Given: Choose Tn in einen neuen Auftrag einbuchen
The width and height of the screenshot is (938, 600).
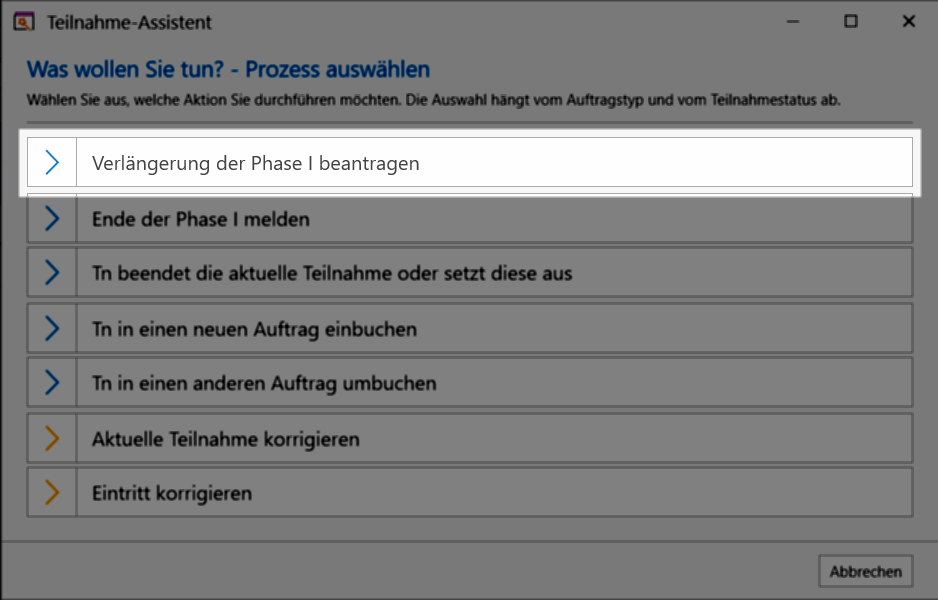Looking at the screenshot, I should [x=254, y=329].
